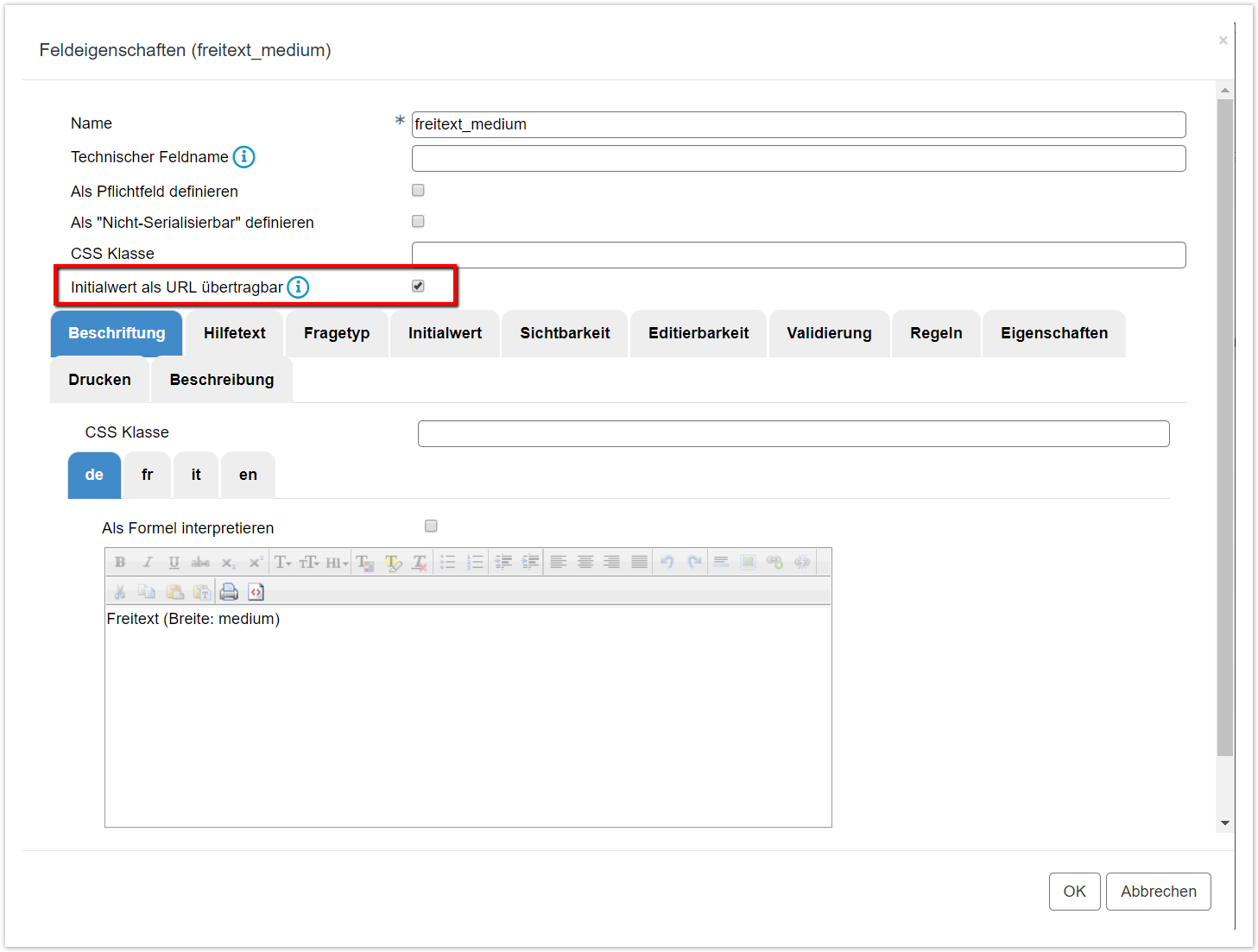
Task: Click the undo icon in the editor
Action: point(667,562)
